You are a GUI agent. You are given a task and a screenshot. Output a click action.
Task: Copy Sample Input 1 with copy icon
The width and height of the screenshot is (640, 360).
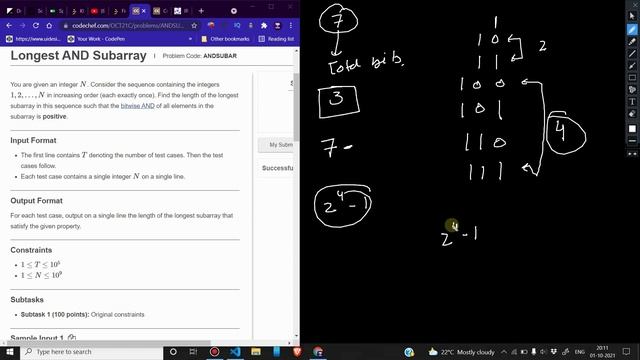tap(72, 338)
